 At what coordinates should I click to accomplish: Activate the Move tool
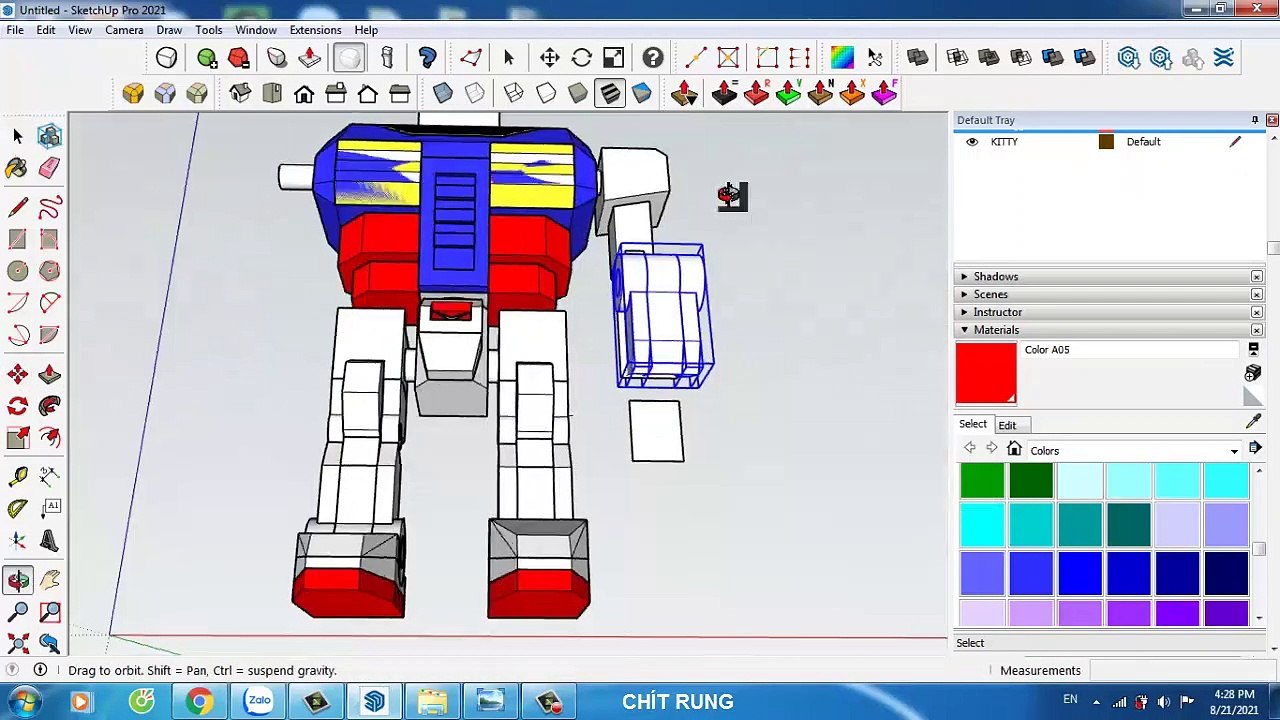click(x=17, y=374)
